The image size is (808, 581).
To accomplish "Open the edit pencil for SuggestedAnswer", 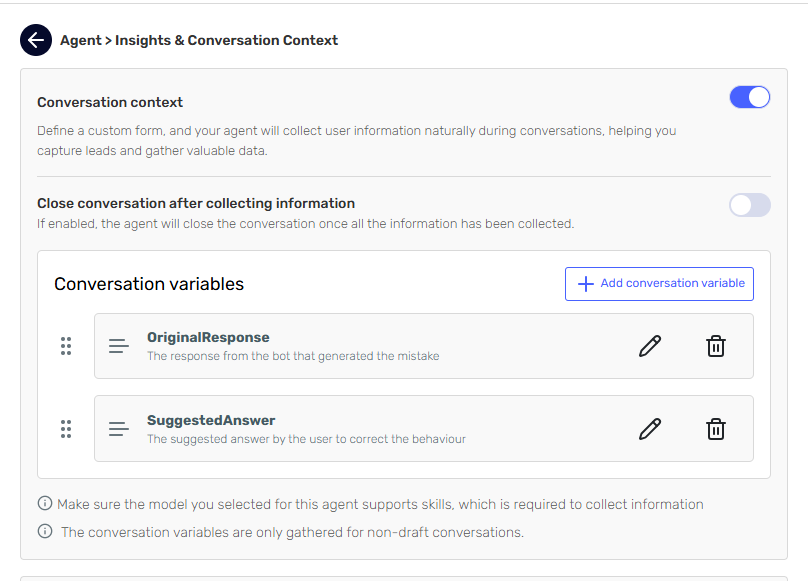I will [650, 429].
